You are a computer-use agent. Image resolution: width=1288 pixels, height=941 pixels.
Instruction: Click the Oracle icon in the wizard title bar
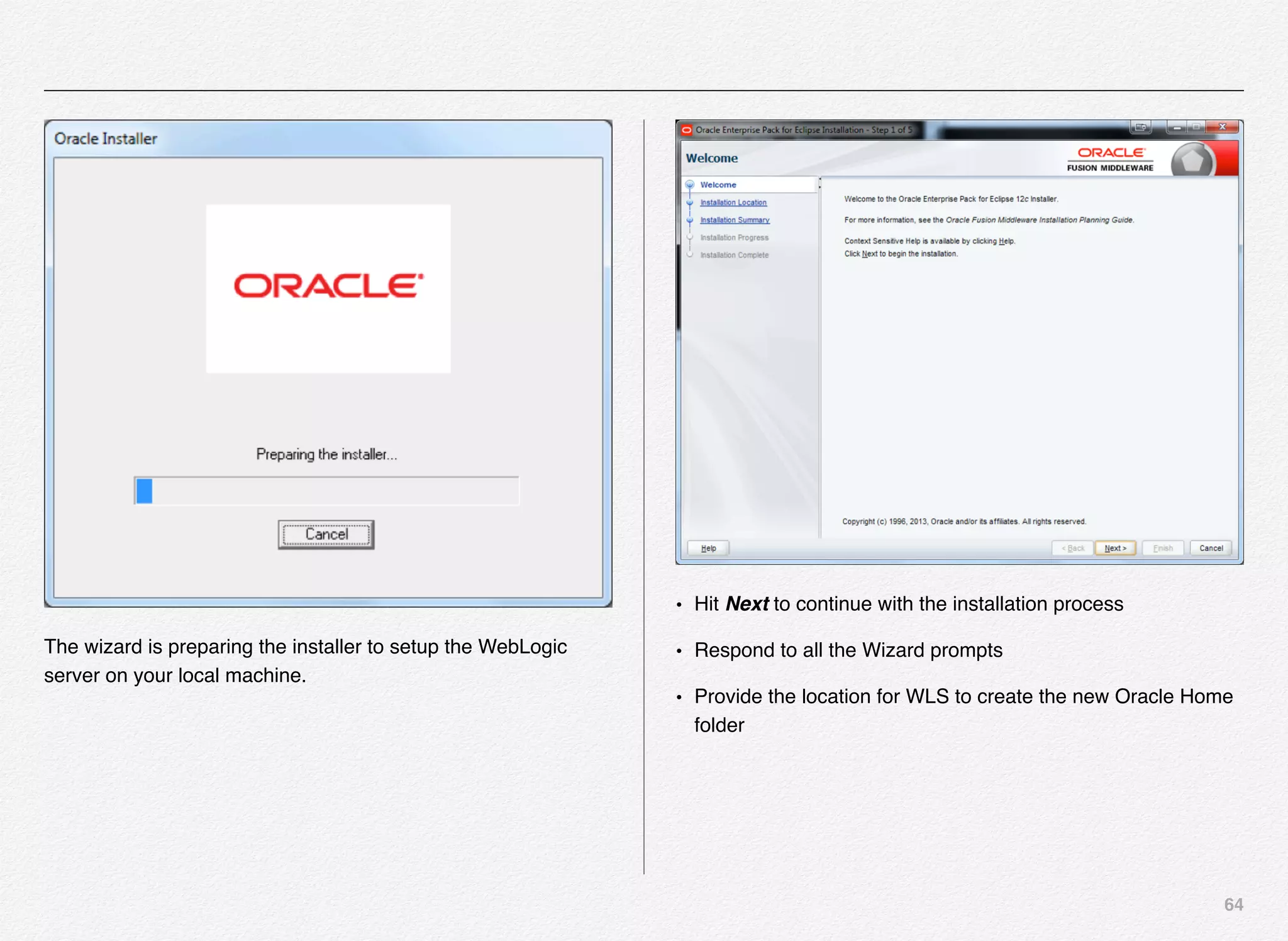pos(687,130)
